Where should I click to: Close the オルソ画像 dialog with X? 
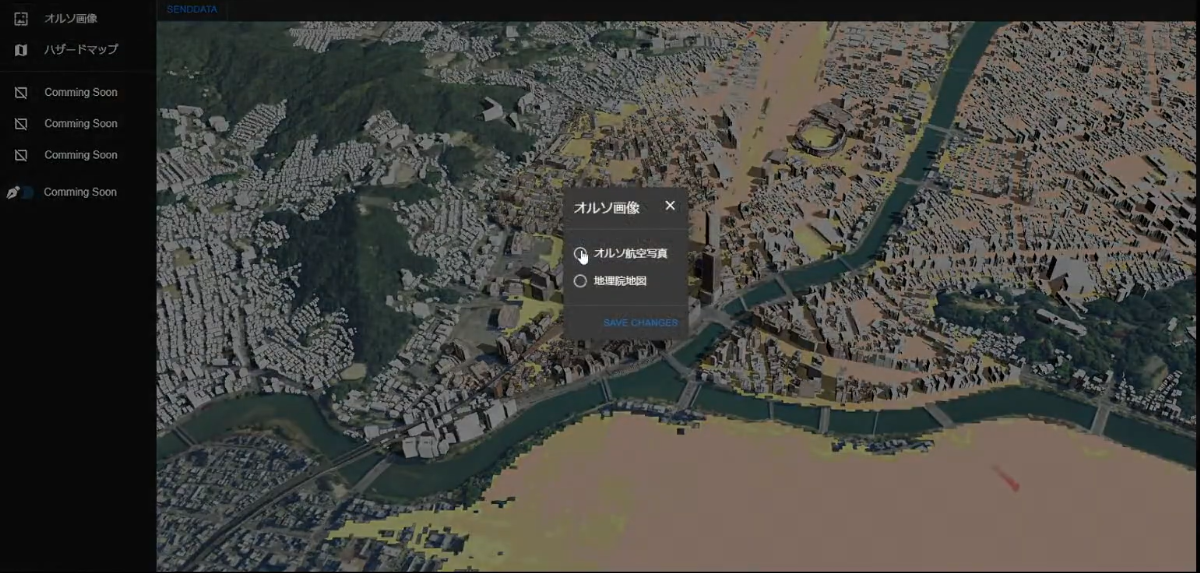(670, 205)
